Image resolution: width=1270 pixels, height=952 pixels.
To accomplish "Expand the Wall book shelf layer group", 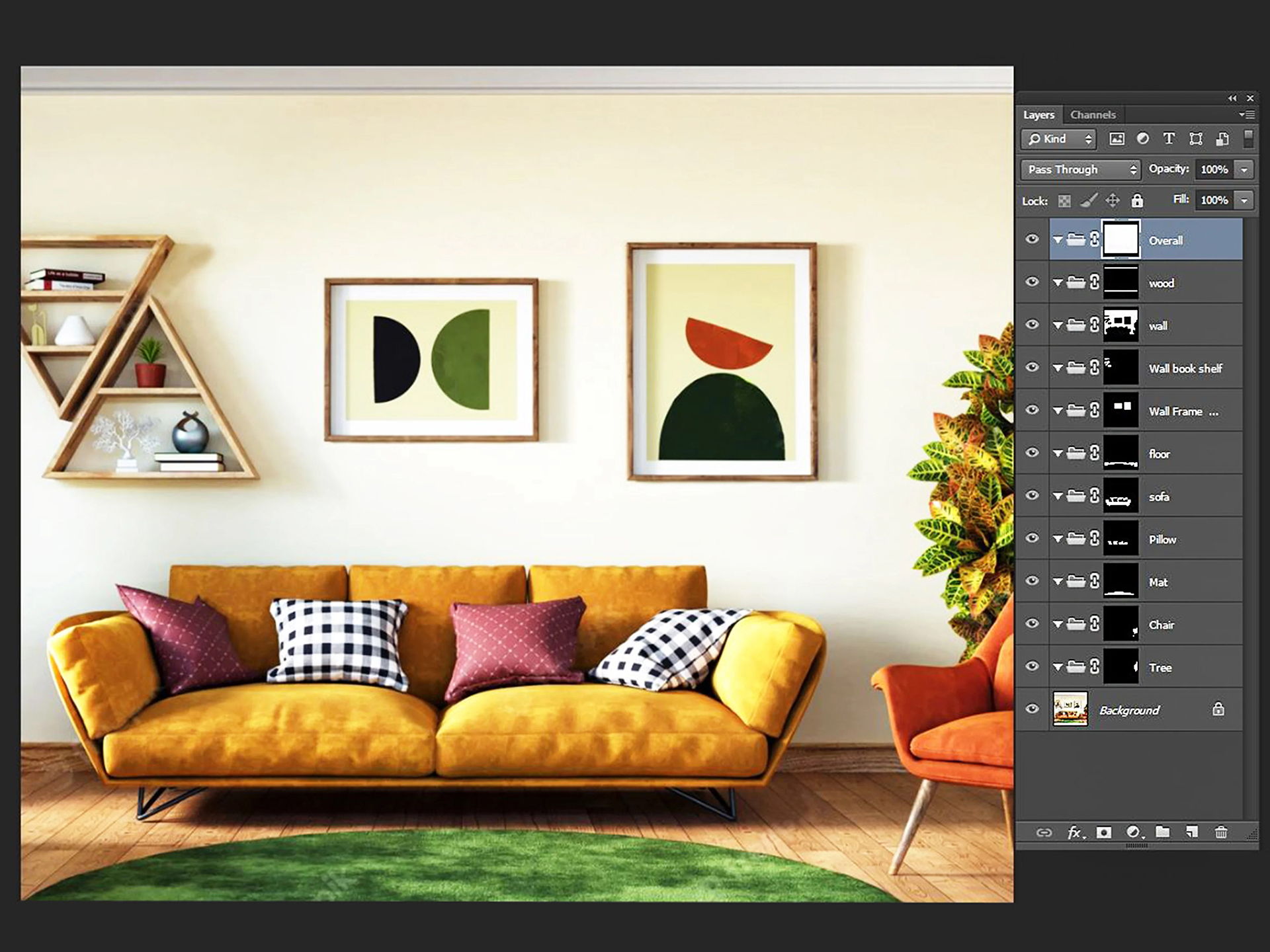I will click(x=1056, y=369).
